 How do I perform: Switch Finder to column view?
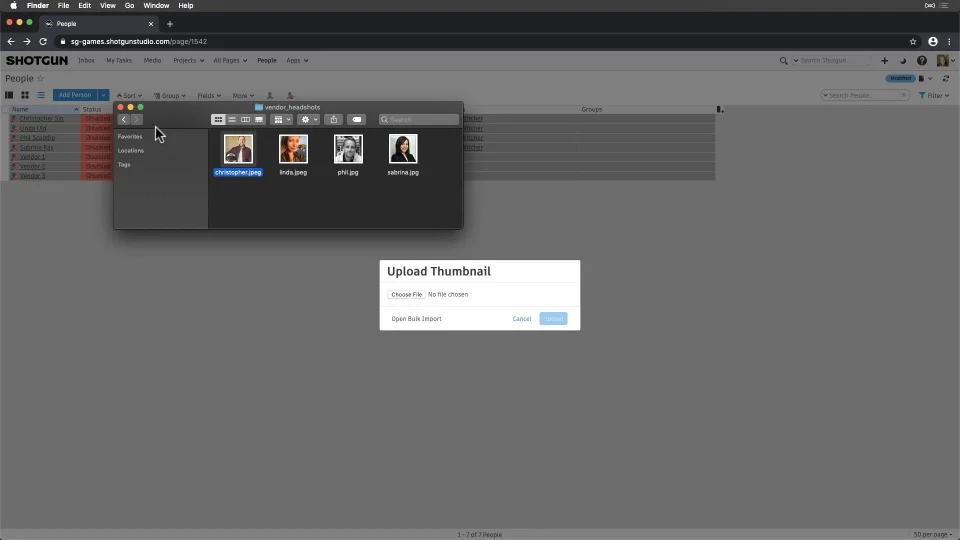tap(245, 119)
